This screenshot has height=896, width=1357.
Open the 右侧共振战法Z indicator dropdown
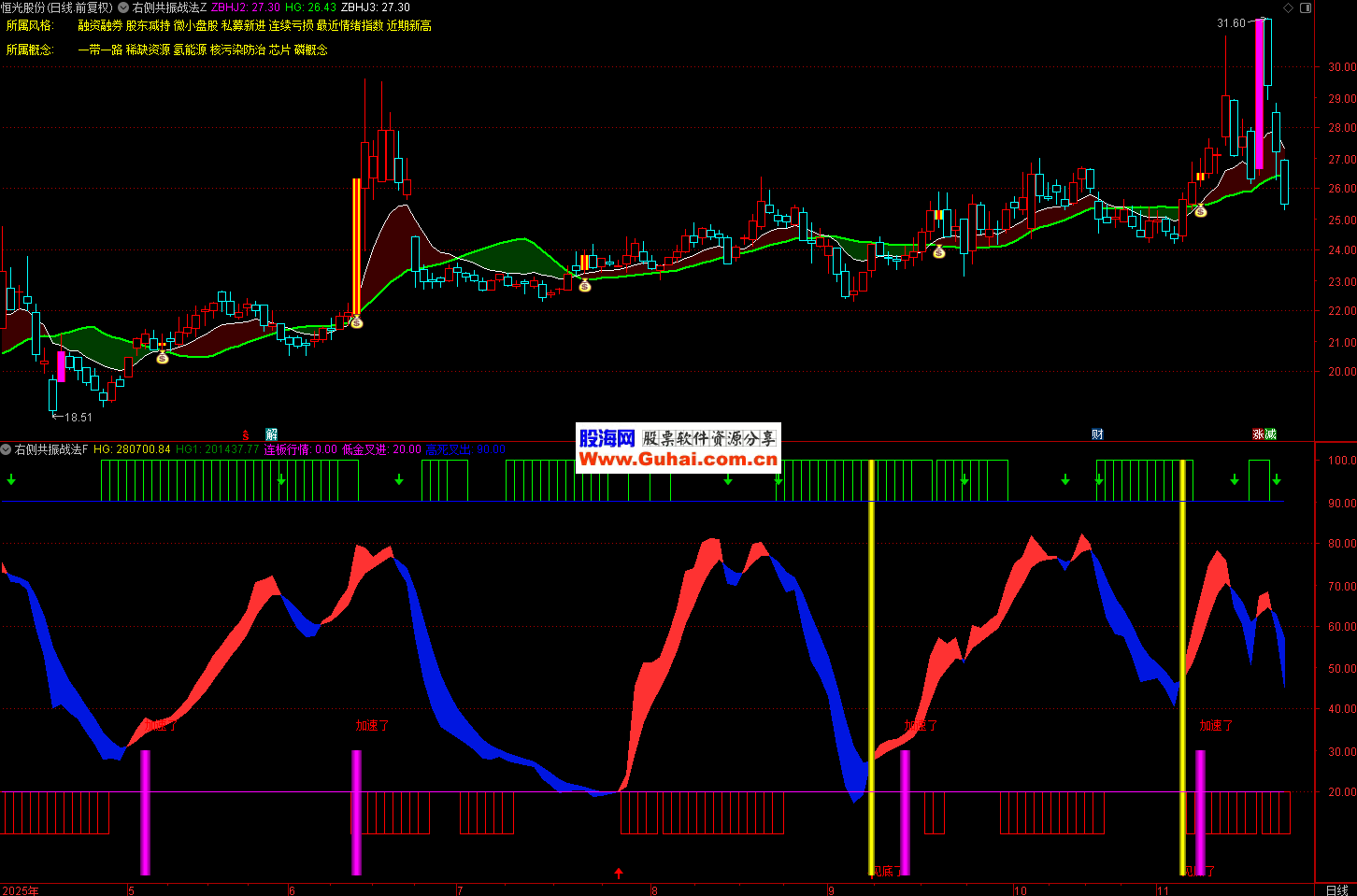click(x=123, y=7)
